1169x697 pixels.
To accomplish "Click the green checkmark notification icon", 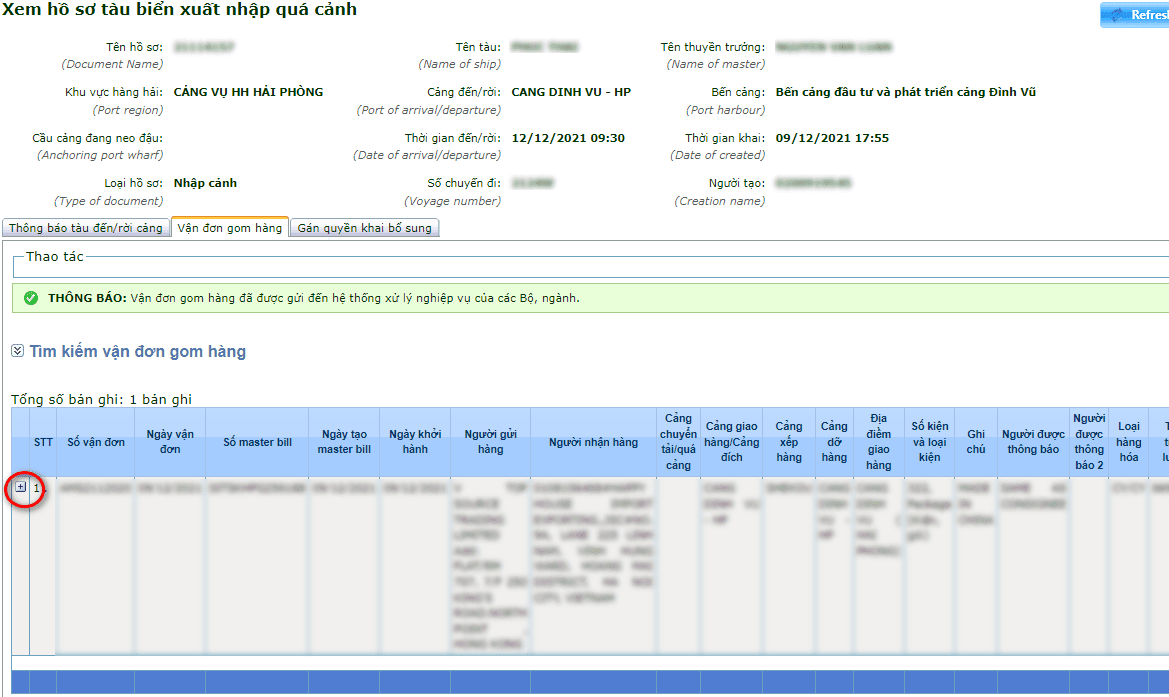I will coord(31,298).
